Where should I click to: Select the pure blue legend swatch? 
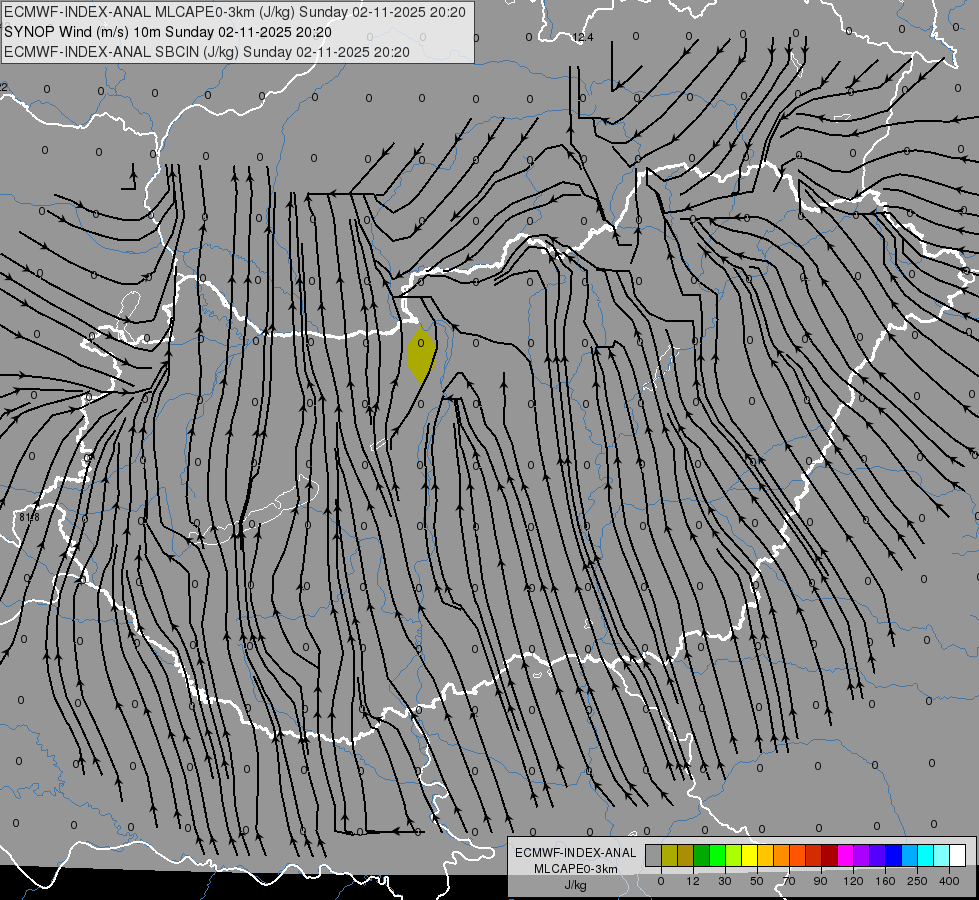[893, 855]
